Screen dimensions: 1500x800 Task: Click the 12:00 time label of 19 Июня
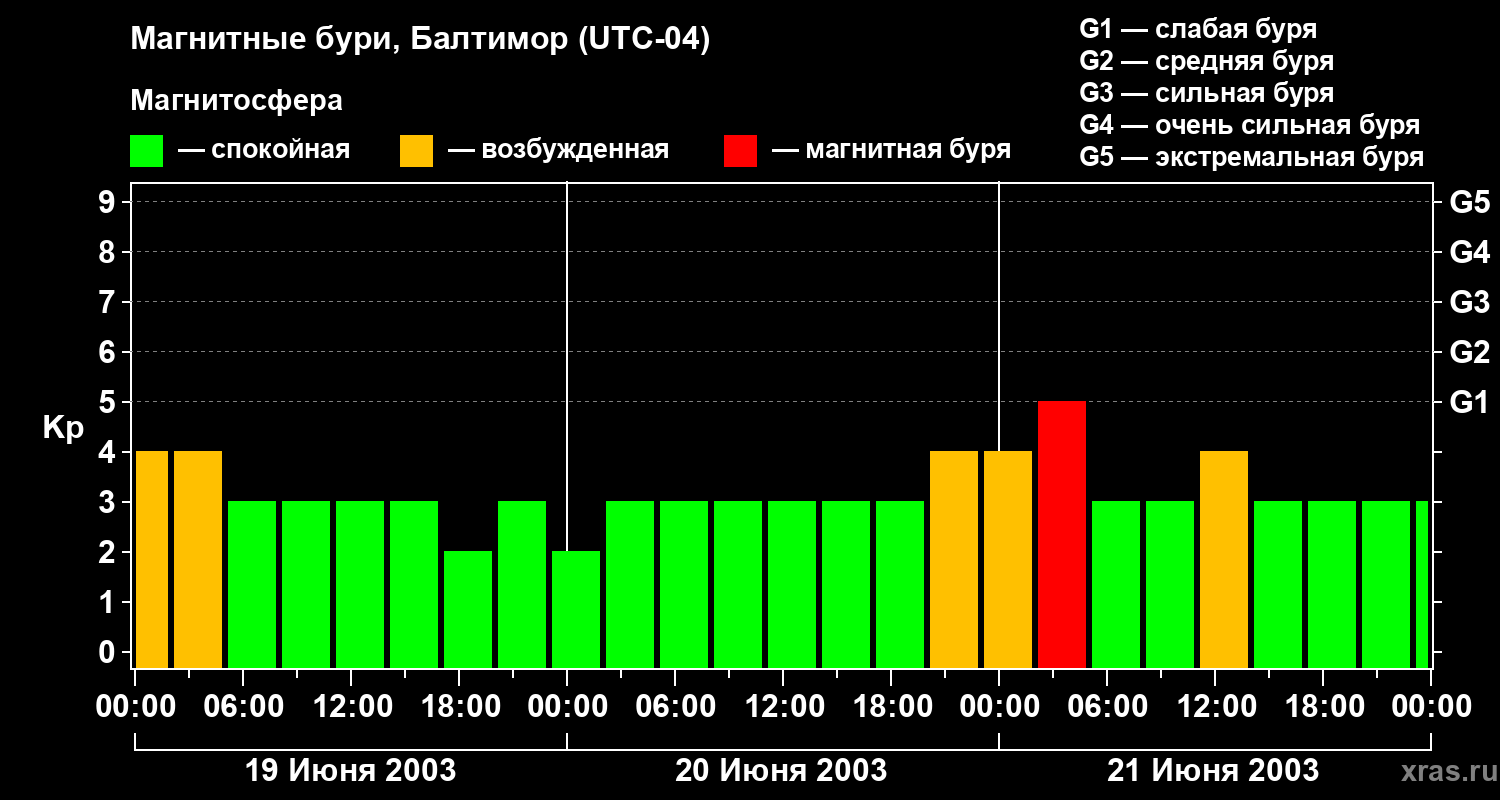(x=352, y=707)
